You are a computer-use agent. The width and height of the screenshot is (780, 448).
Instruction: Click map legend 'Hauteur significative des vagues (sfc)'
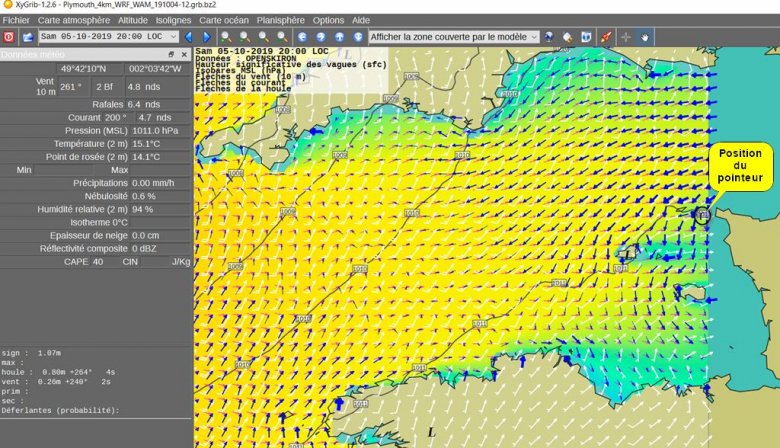point(291,64)
